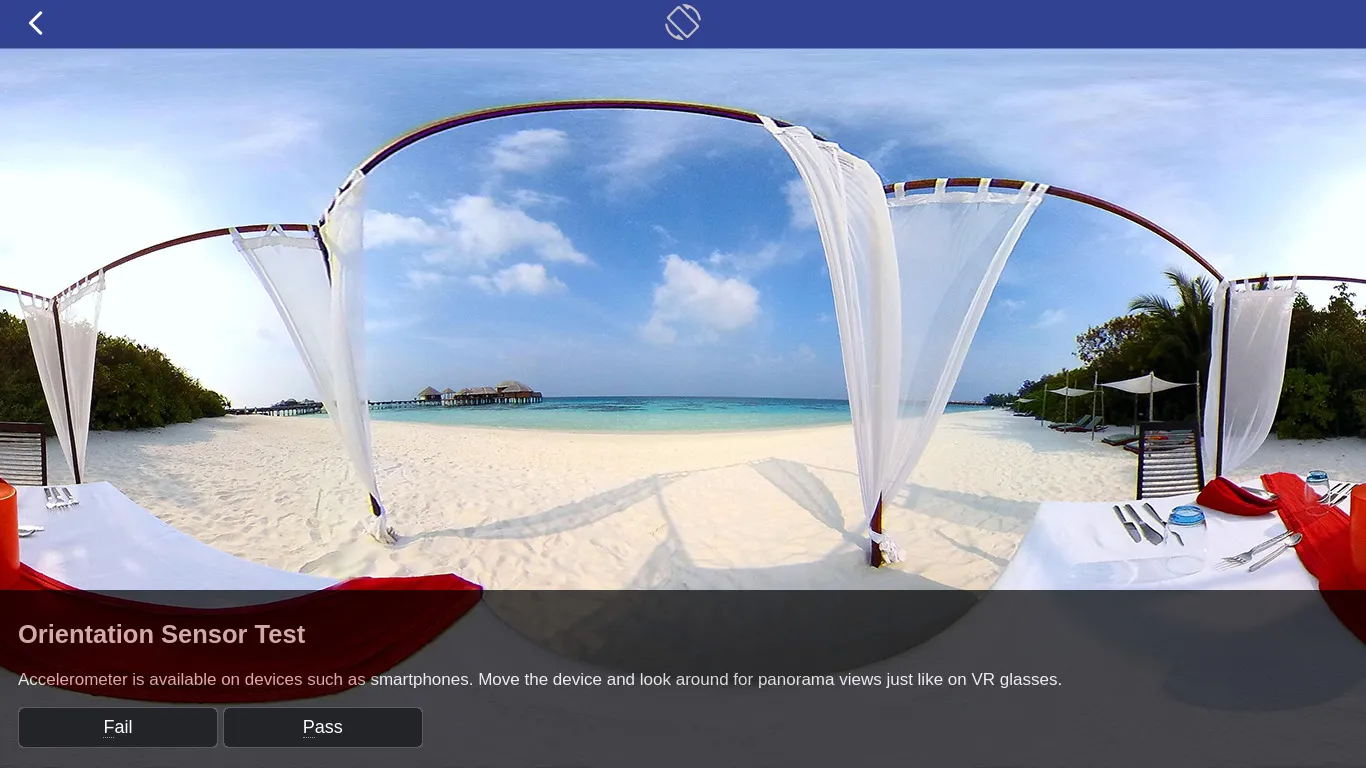Click the Orientation Sensor Test heading
The image size is (1366, 768).
pos(161,634)
